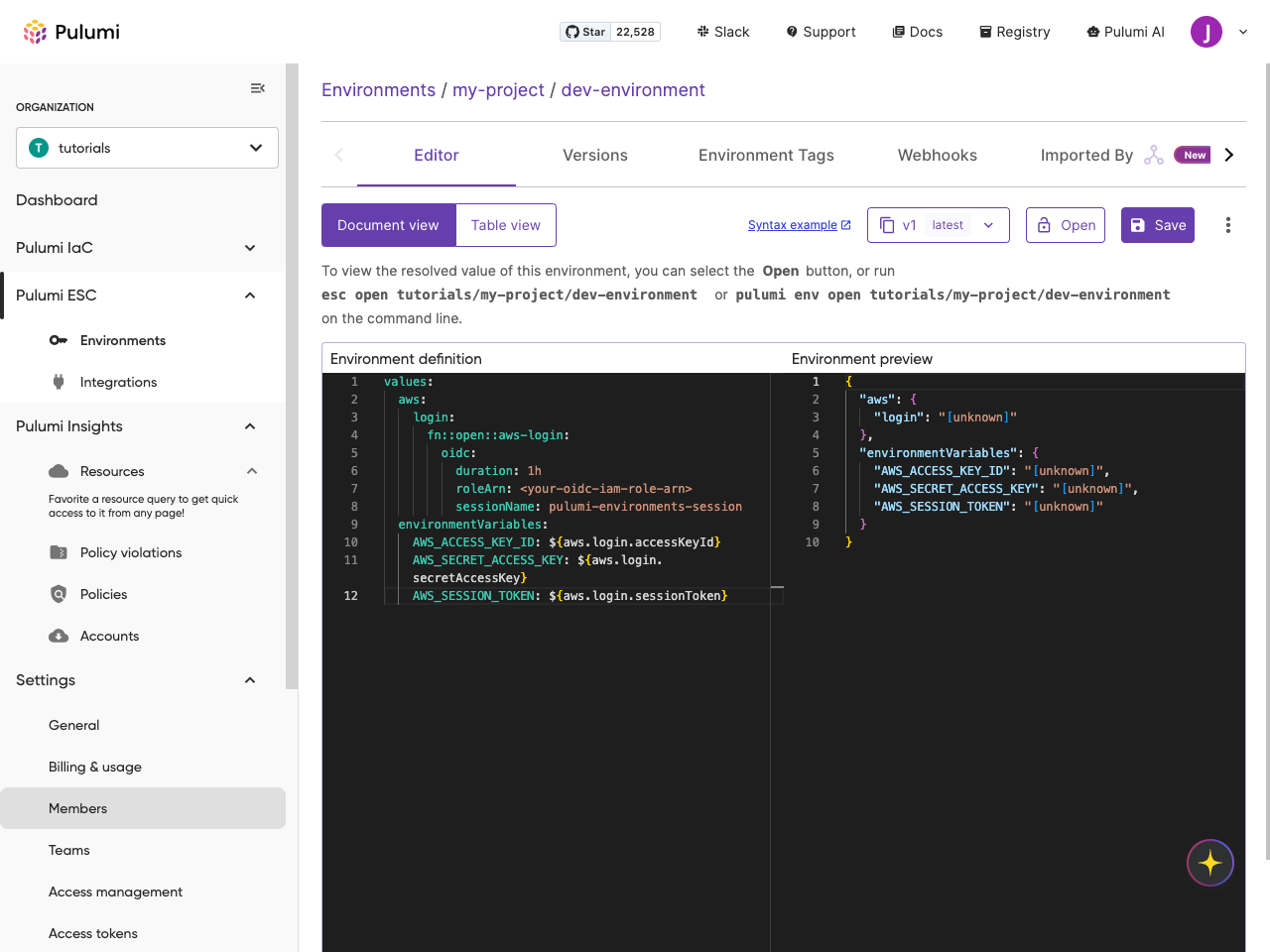Open the tutorials organization dropdown
Viewport: 1270px width, 952px height.
147,148
